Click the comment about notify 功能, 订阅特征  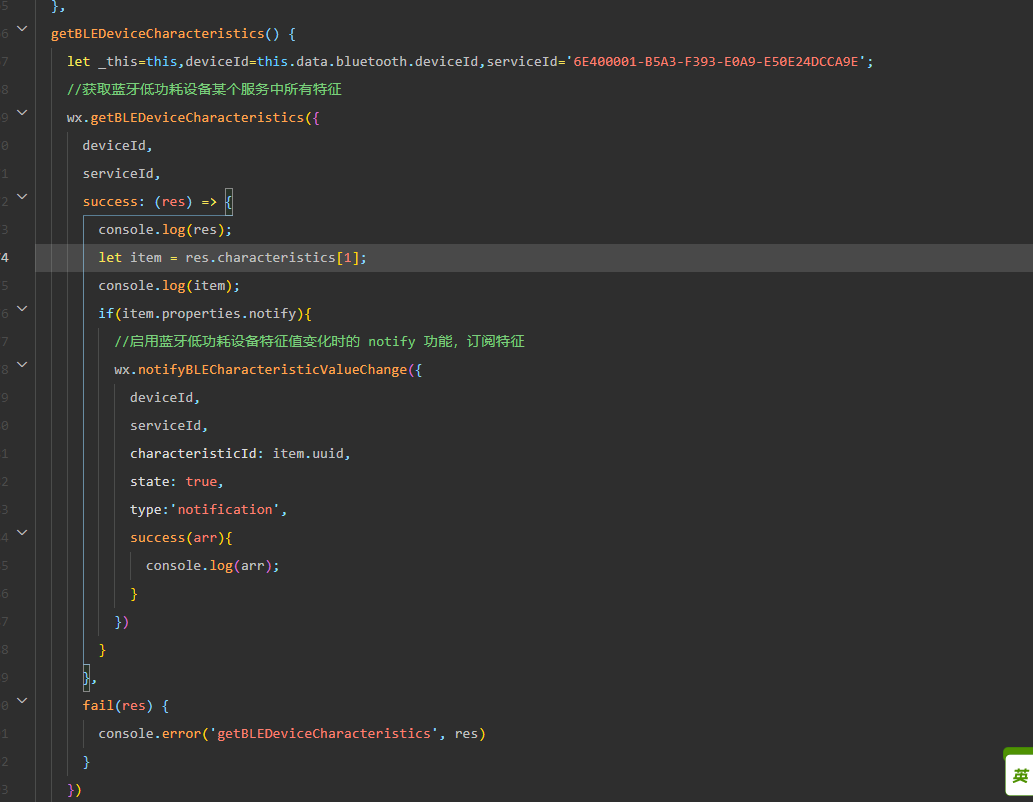[320, 341]
